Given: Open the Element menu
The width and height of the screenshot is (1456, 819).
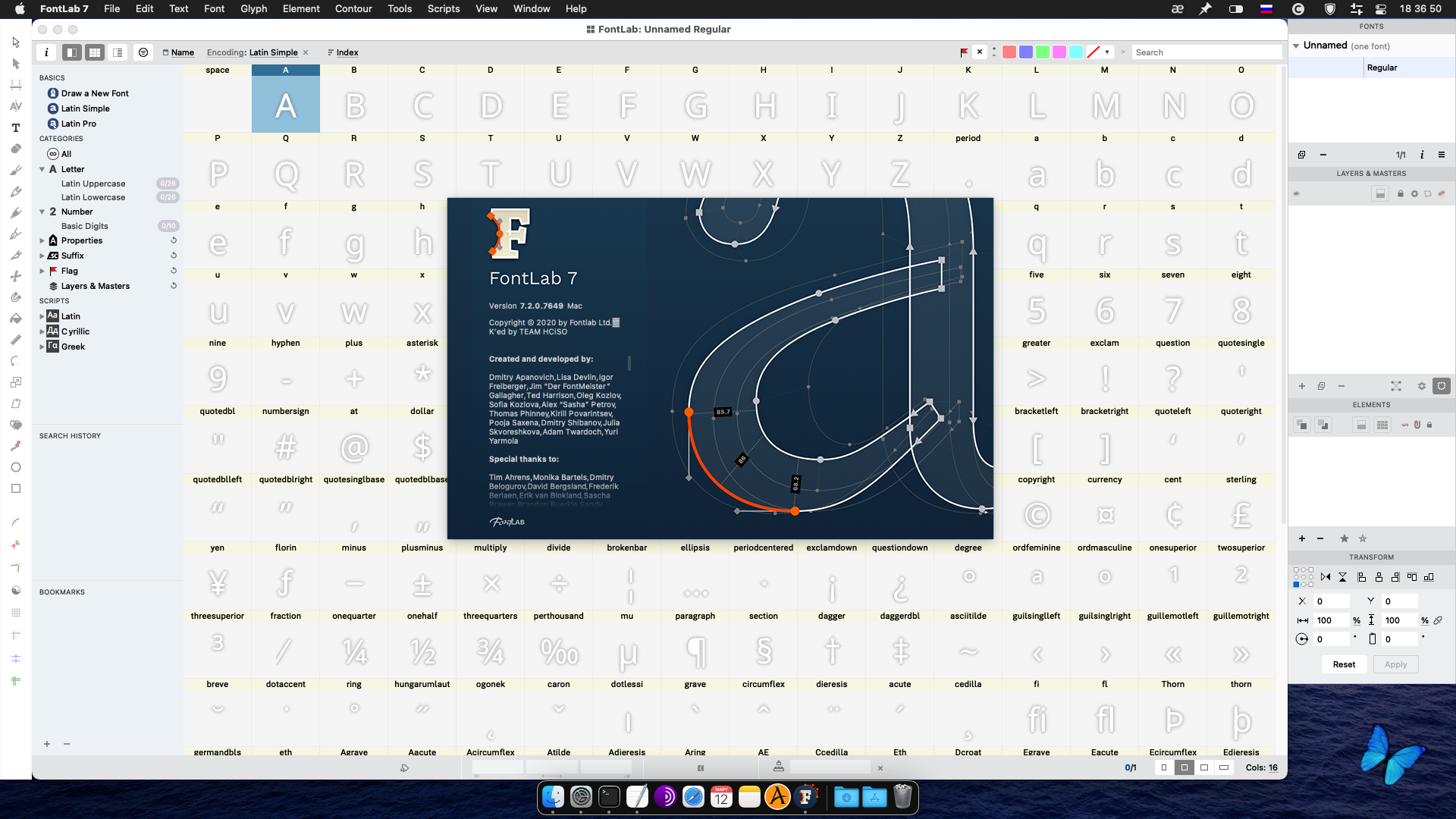Looking at the screenshot, I should [301, 9].
